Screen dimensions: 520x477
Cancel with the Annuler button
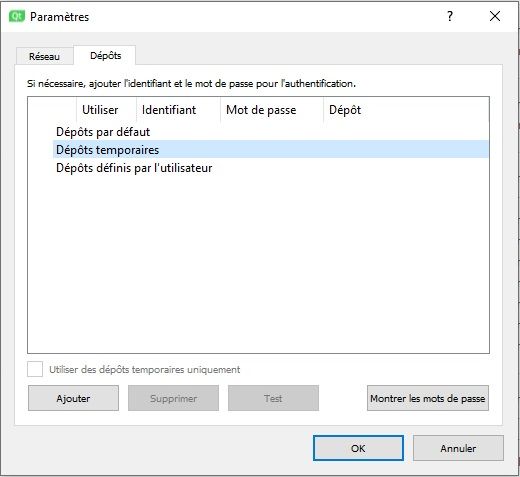458,448
